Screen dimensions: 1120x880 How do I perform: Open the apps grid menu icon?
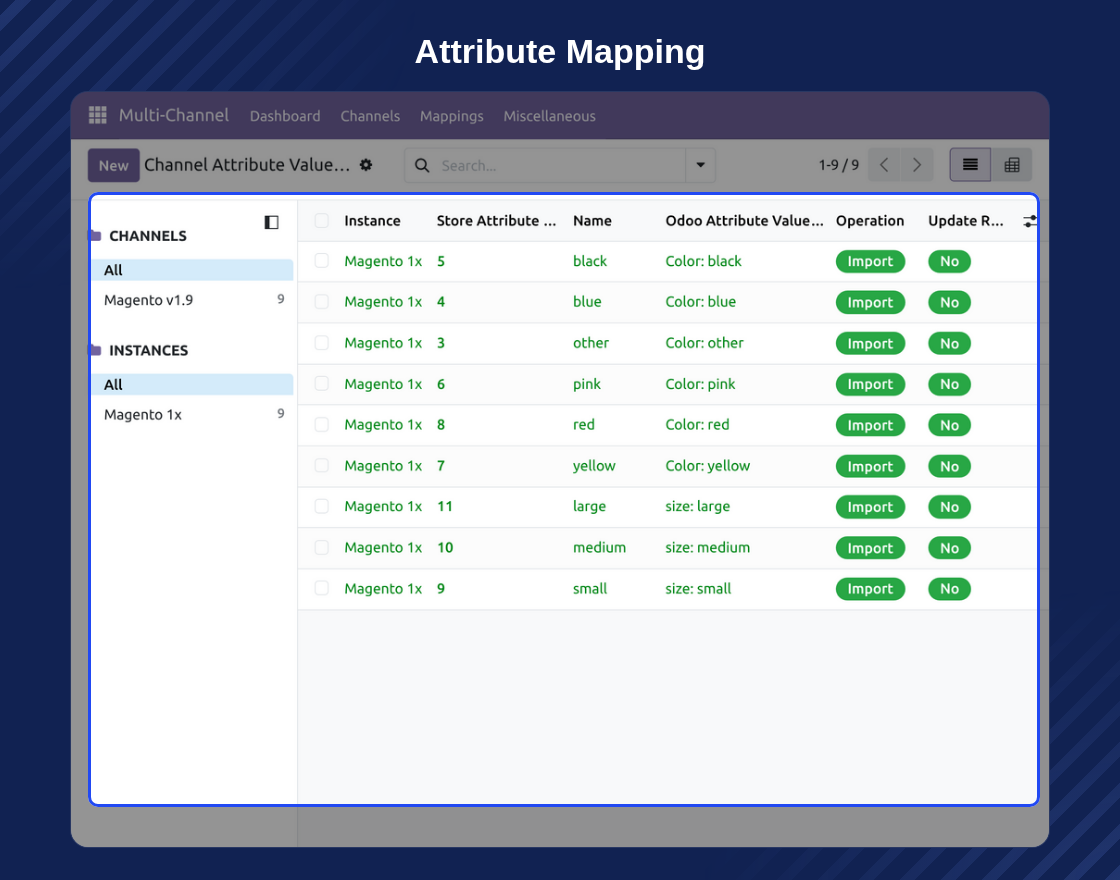(97, 115)
